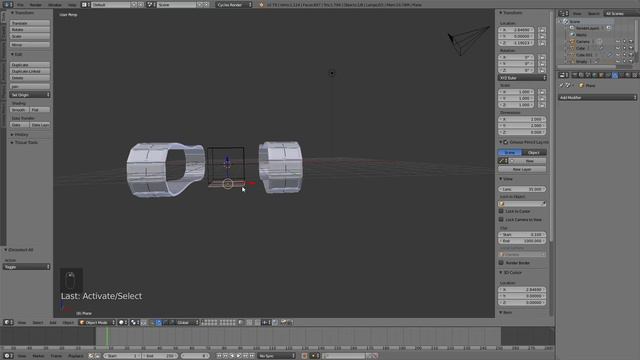Enable Lock to Cursor checkbox
This screenshot has width=640, height=360.
[x=501, y=211]
